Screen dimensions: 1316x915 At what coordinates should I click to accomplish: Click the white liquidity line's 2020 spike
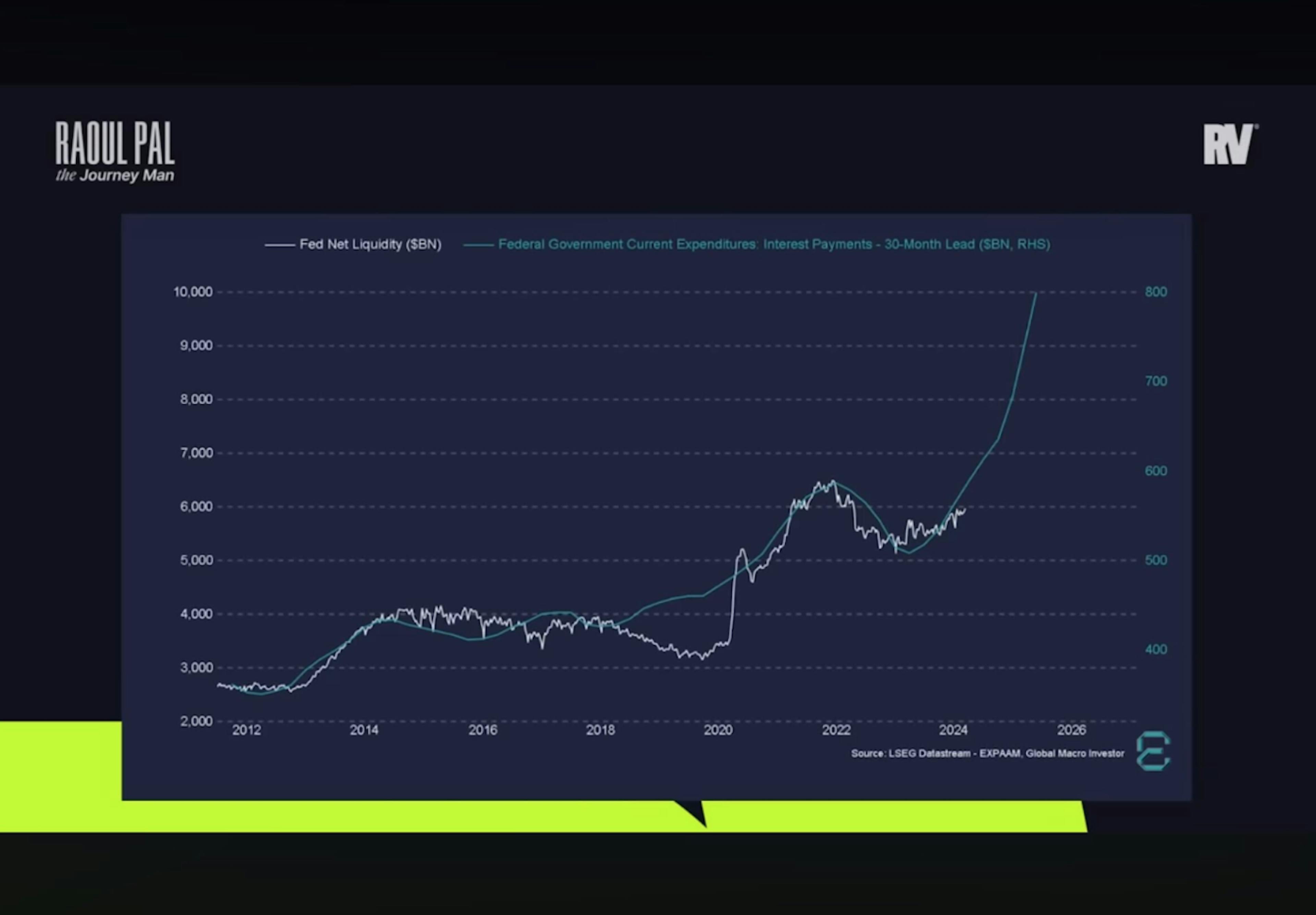742,550
